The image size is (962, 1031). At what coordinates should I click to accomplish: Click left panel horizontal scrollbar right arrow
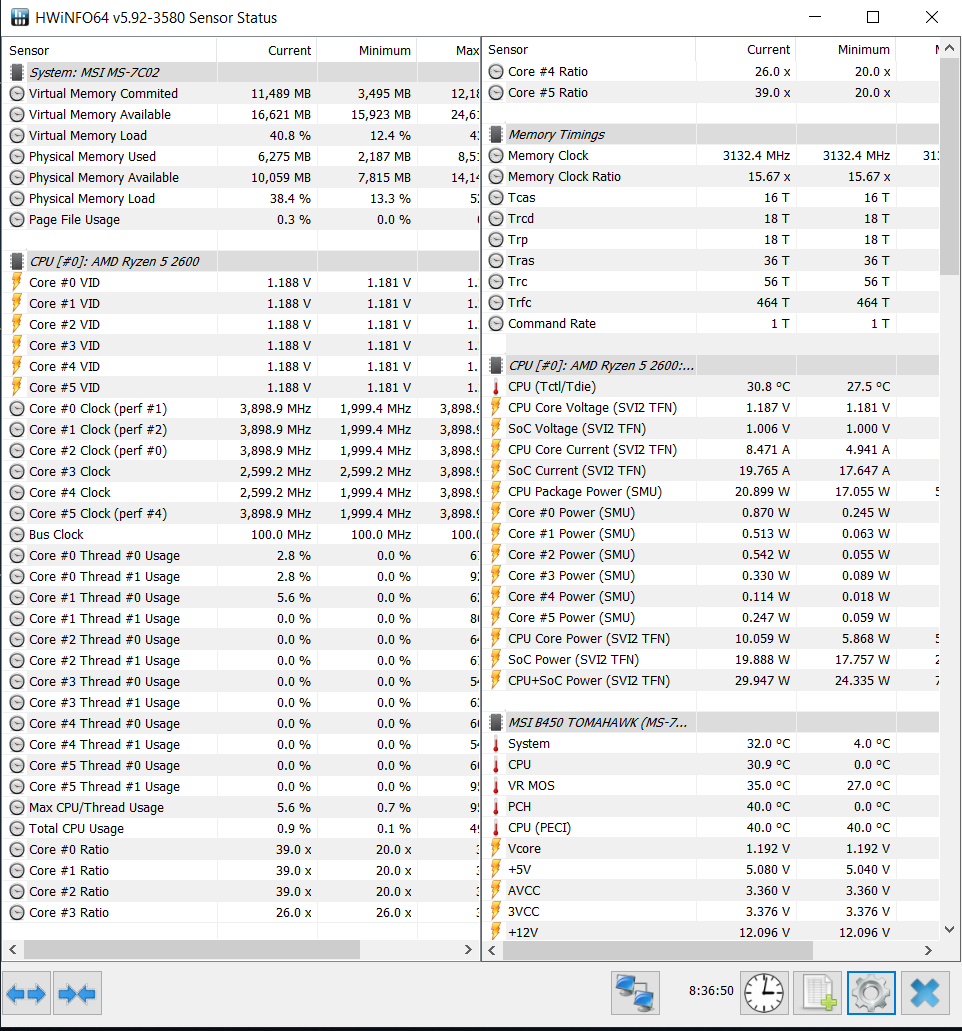pyautogui.click(x=468, y=949)
